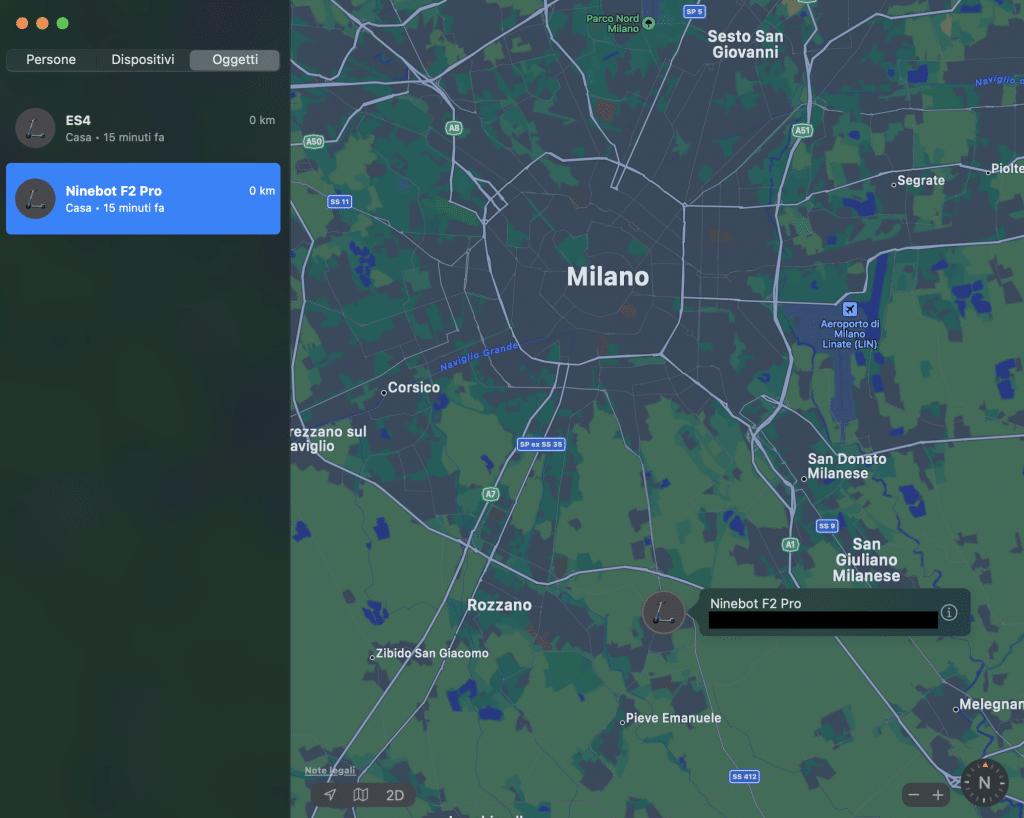Click the SP ex SS 35 road badge
This screenshot has height=818, width=1024.
click(541, 445)
